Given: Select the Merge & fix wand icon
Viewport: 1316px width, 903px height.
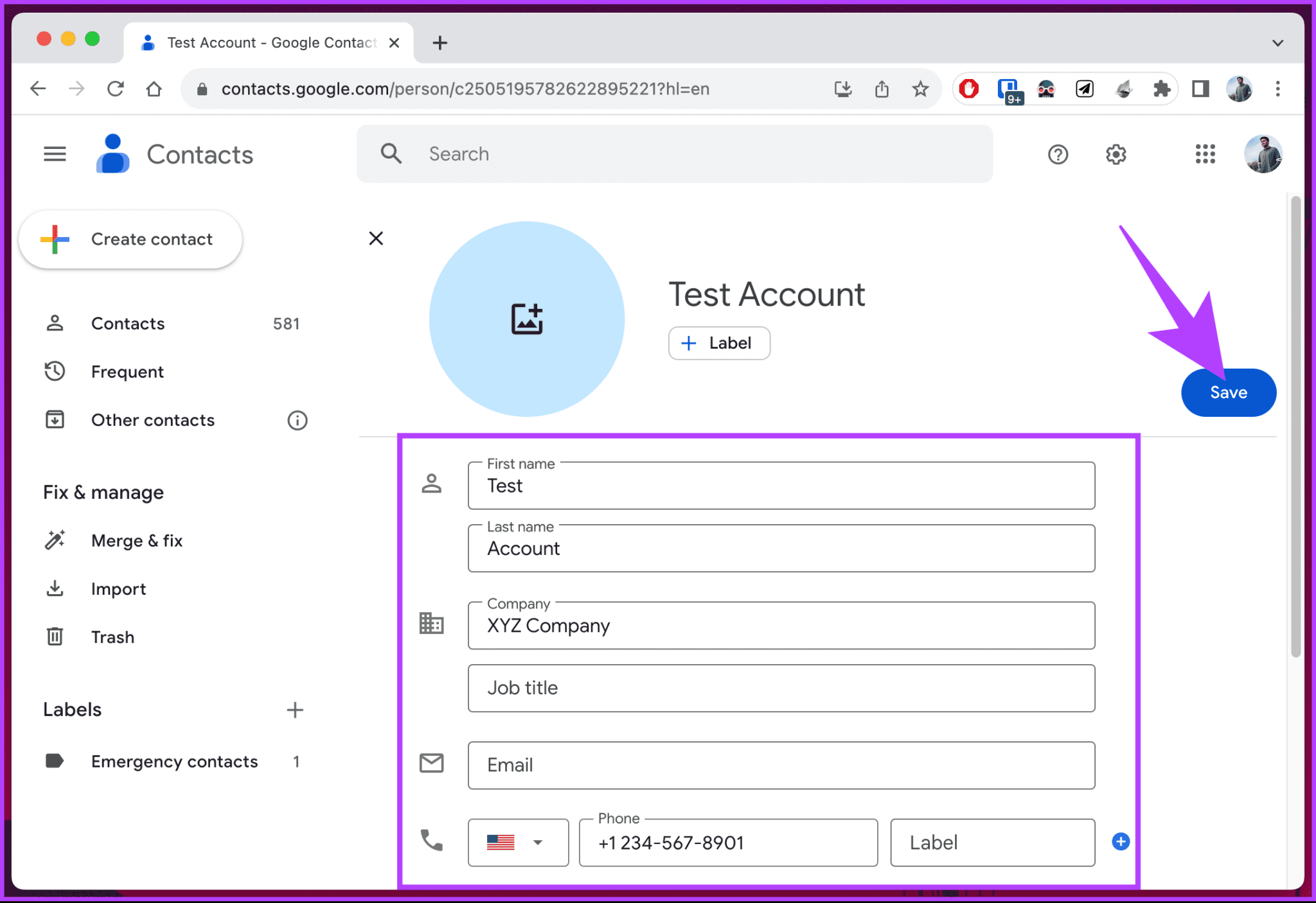Looking at the screenshot, I should [55, 540].
